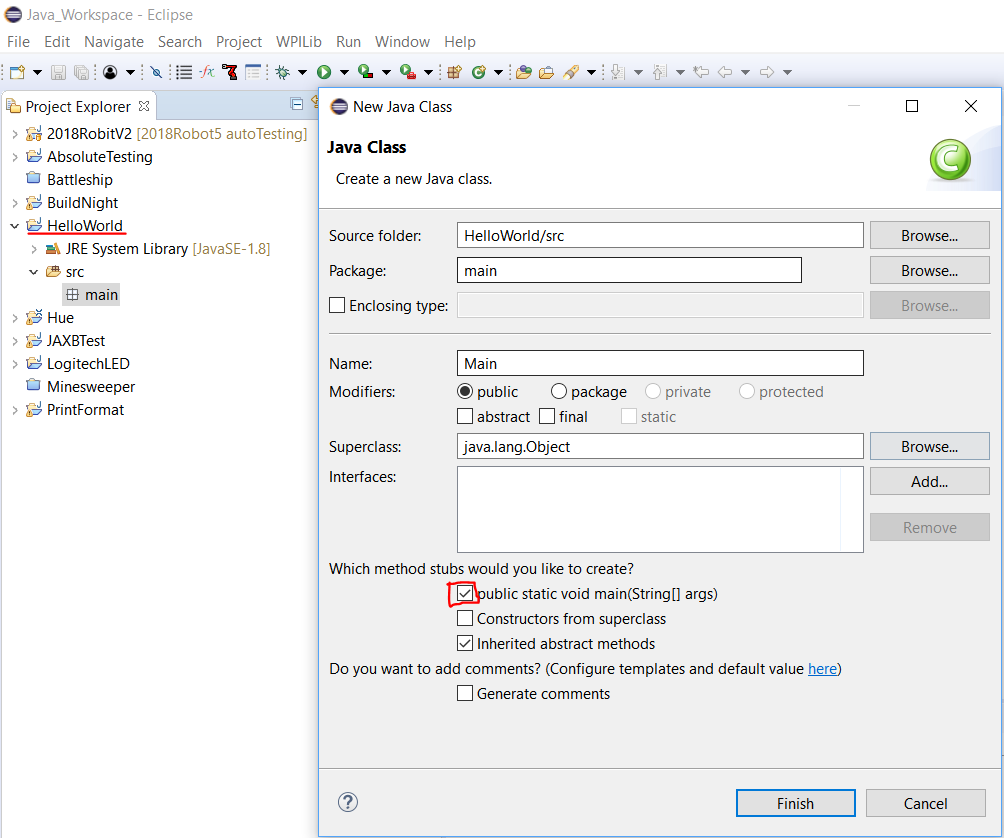This screenshot has height=838, width=1004.
Task: Select the Minesweeper project in tree
Action: point(80,387)
